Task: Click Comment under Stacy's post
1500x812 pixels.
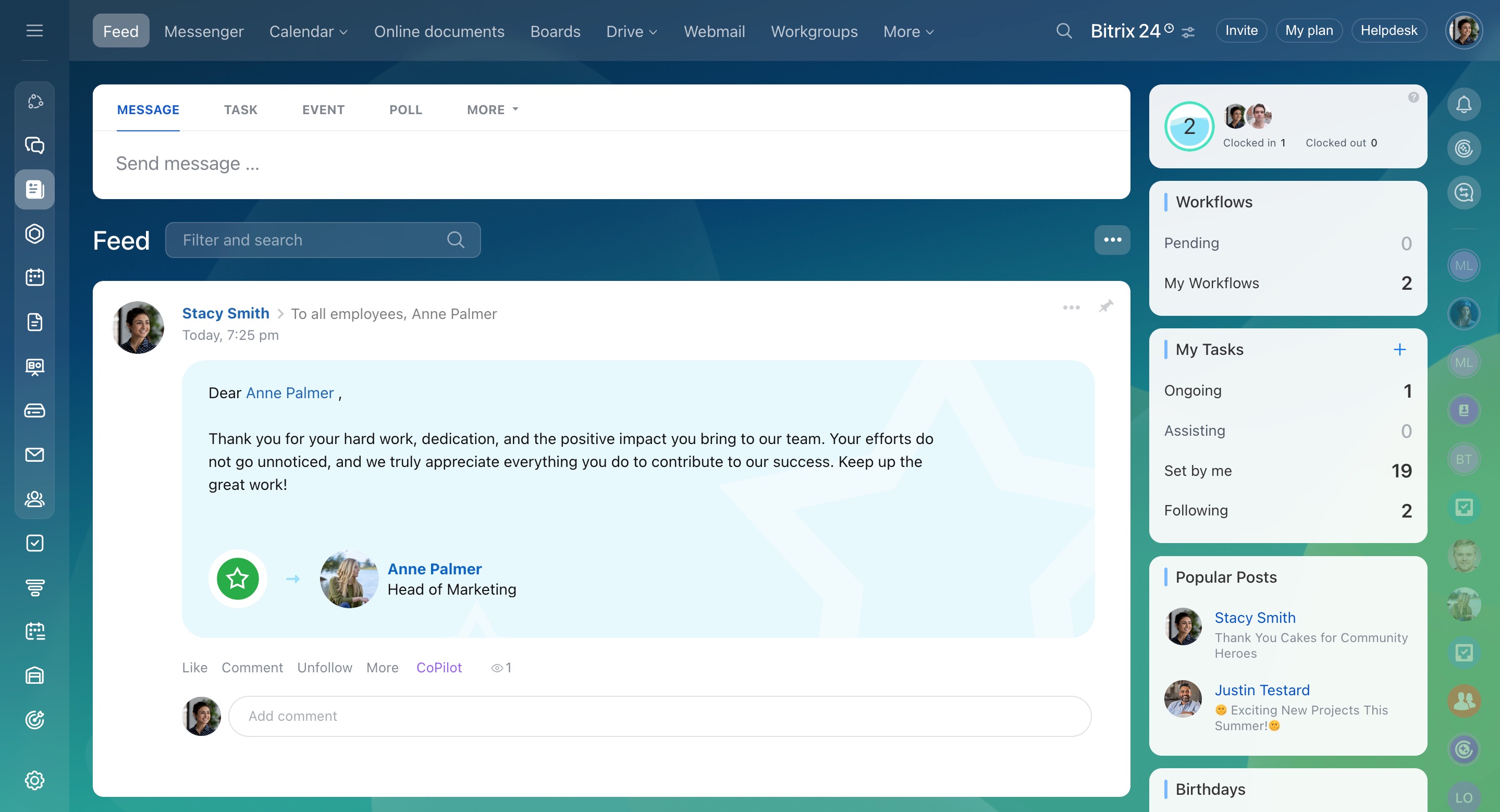Action: point(252,668)
